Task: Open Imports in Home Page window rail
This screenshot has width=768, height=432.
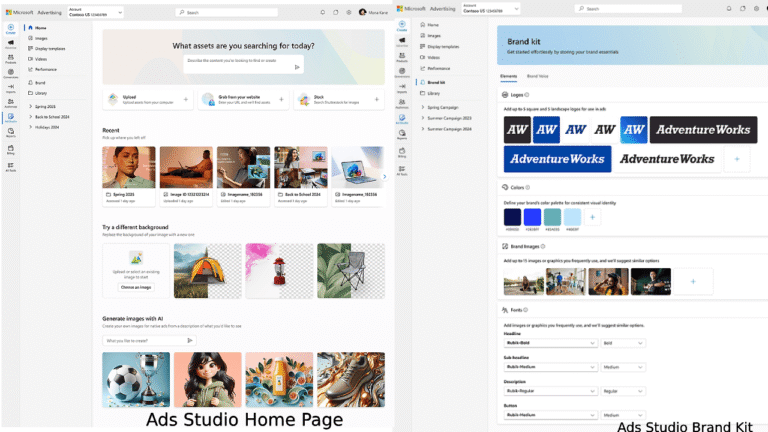Action: click(x=10, y=89)
